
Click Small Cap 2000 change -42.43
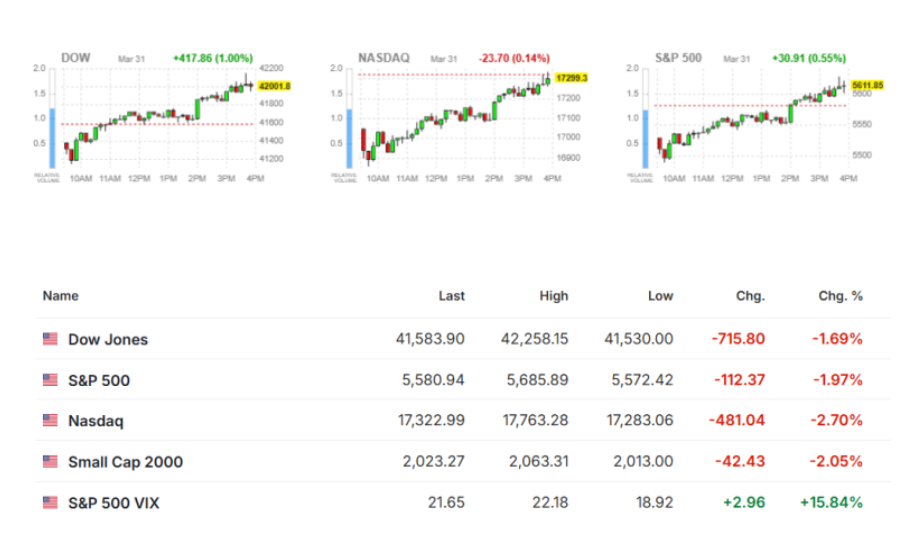click(740, 462)
